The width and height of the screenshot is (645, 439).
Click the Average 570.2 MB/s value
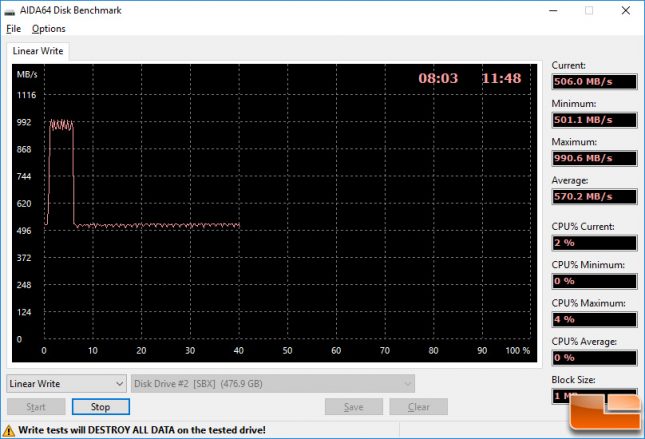(594, 196)
